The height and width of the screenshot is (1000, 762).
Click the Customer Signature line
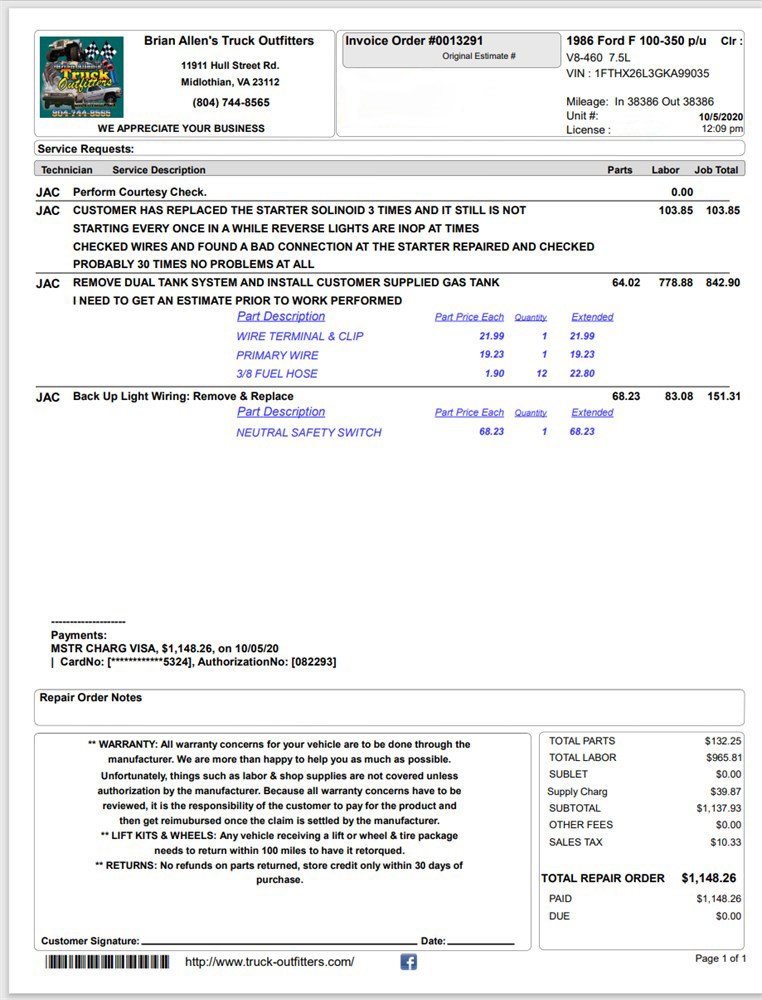(x=279, y=943)
